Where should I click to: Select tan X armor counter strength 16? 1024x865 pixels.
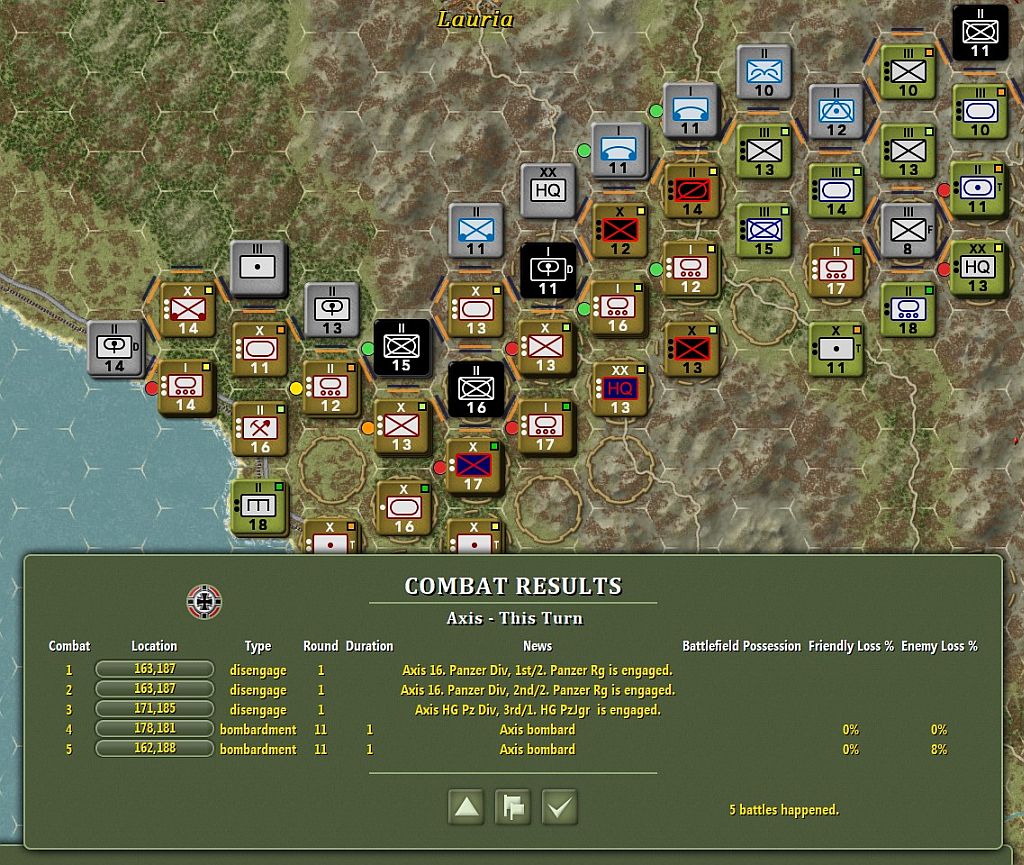404,508
